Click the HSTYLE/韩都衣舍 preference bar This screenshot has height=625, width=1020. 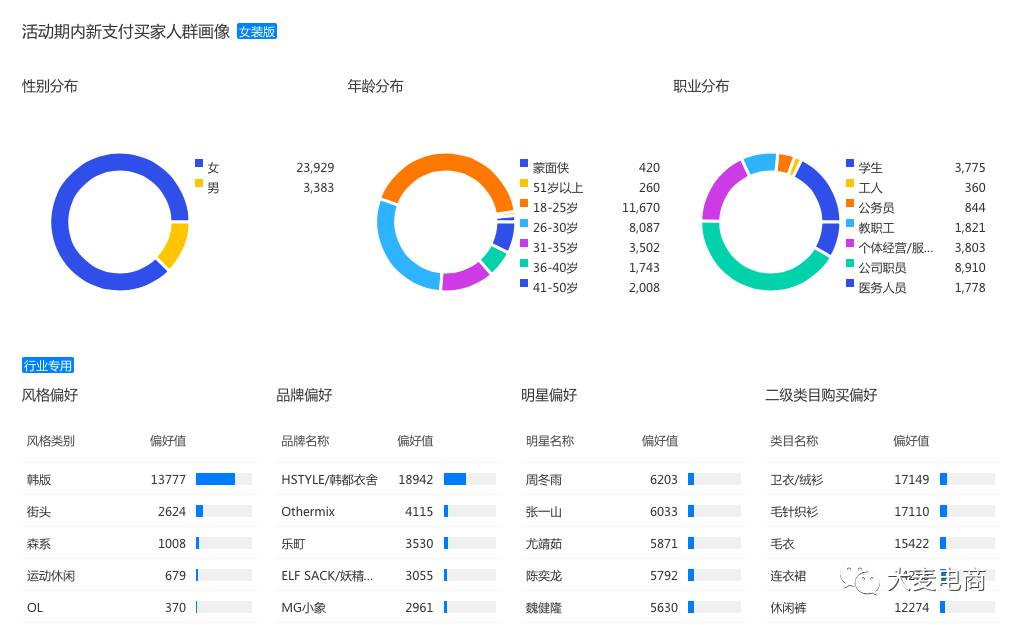470,479
